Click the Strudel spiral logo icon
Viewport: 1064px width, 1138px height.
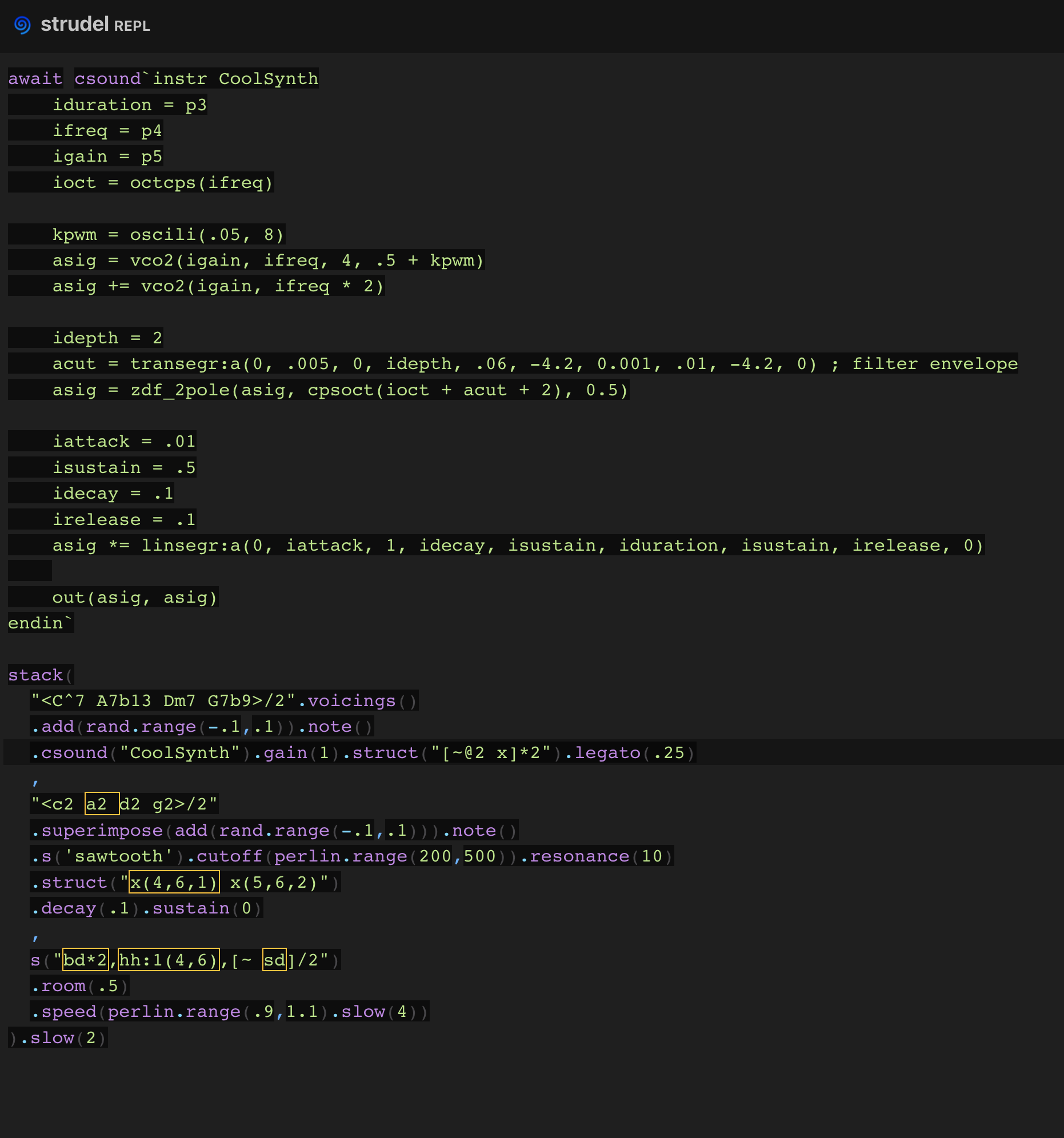[x=22, y=25]
